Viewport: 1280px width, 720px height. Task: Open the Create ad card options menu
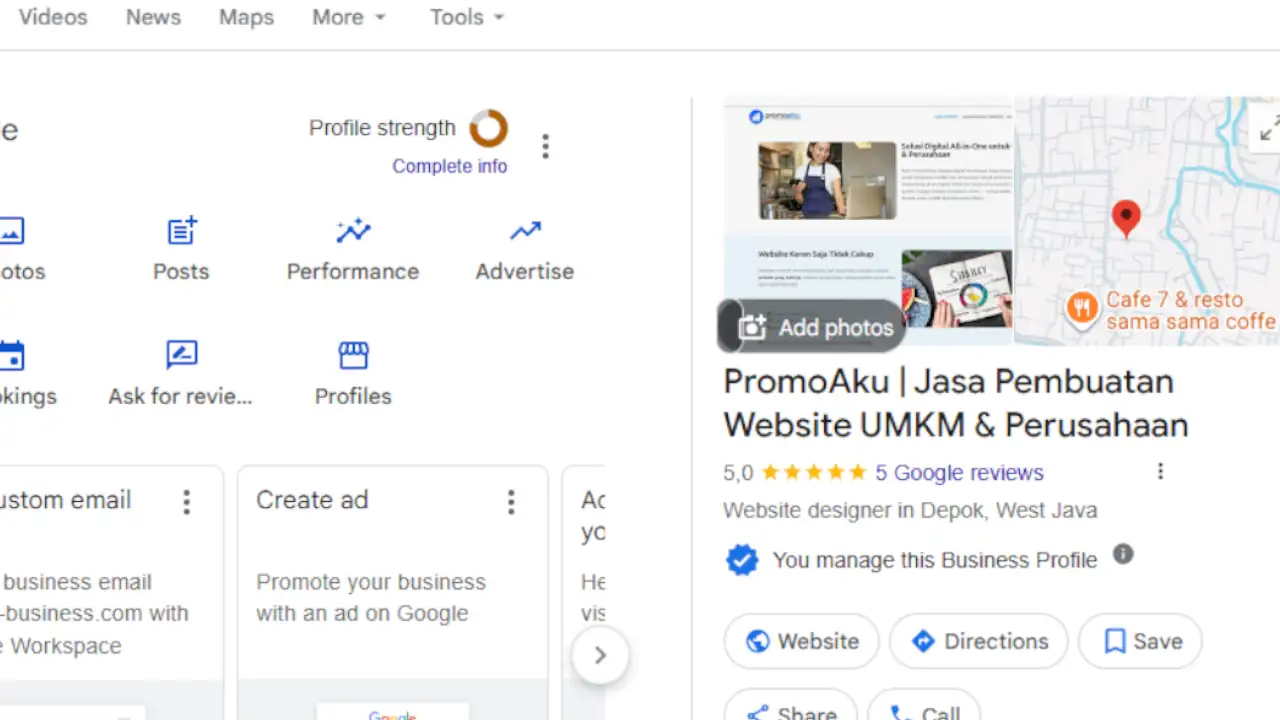[x=511, y=502]
